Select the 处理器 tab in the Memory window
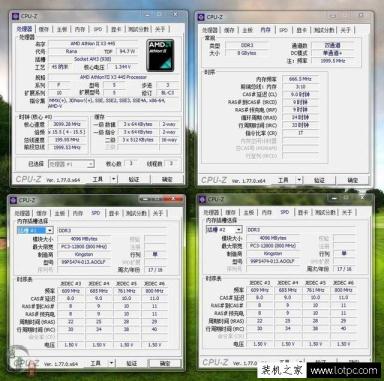This screenshot has height=381, width=384. point(210,30)
